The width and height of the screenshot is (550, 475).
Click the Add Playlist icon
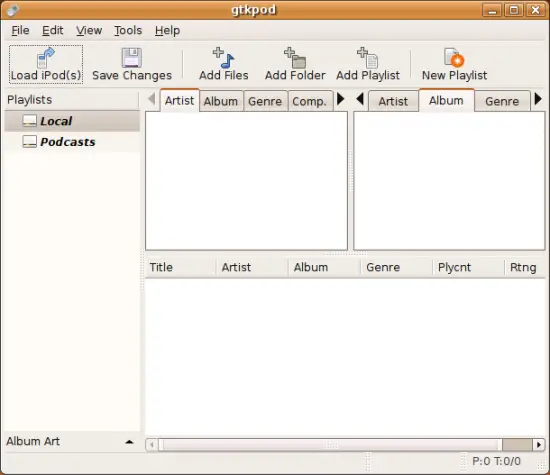tap(368, 58)
